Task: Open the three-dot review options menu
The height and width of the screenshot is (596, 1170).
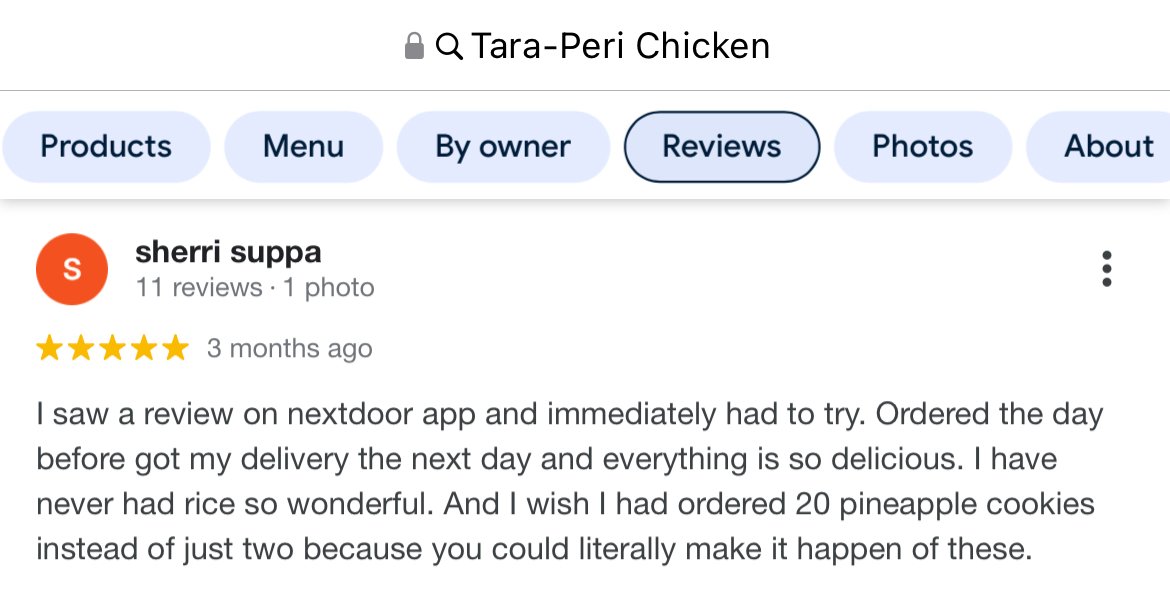Action: click(1106, 269)
